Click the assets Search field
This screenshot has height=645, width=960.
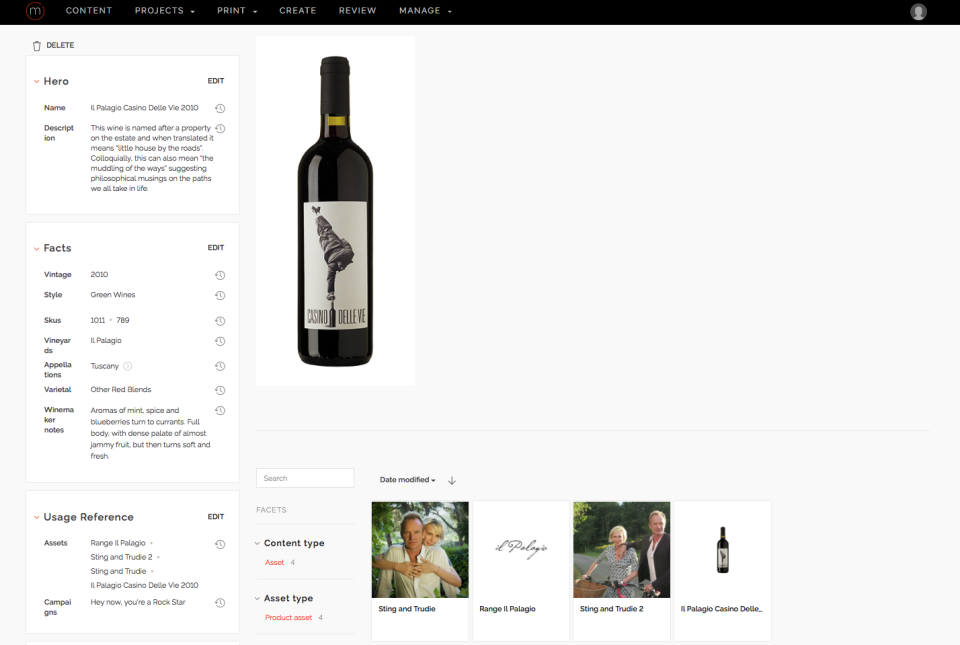(305, 478)
